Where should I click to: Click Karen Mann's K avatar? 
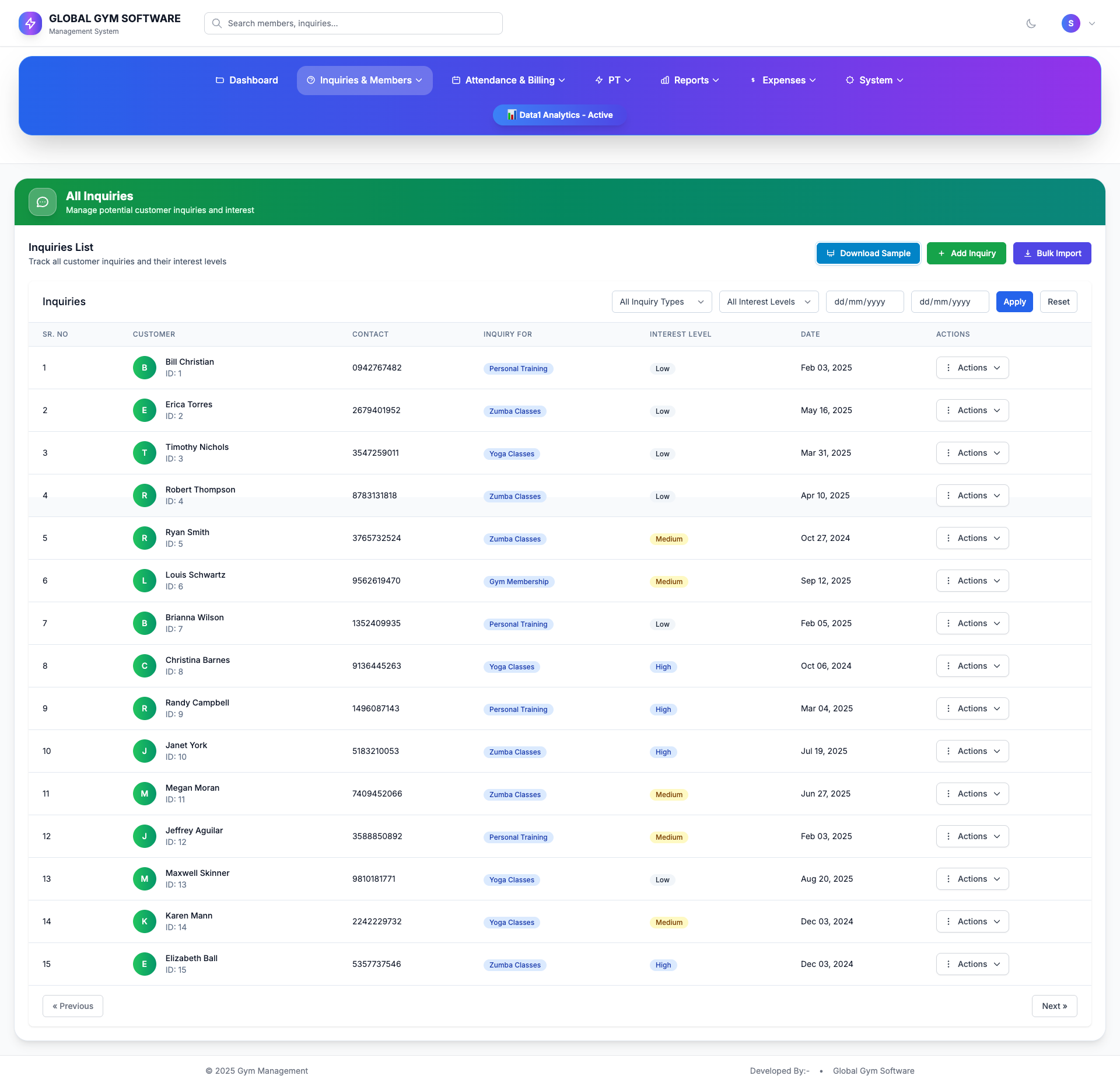point(145,921)
